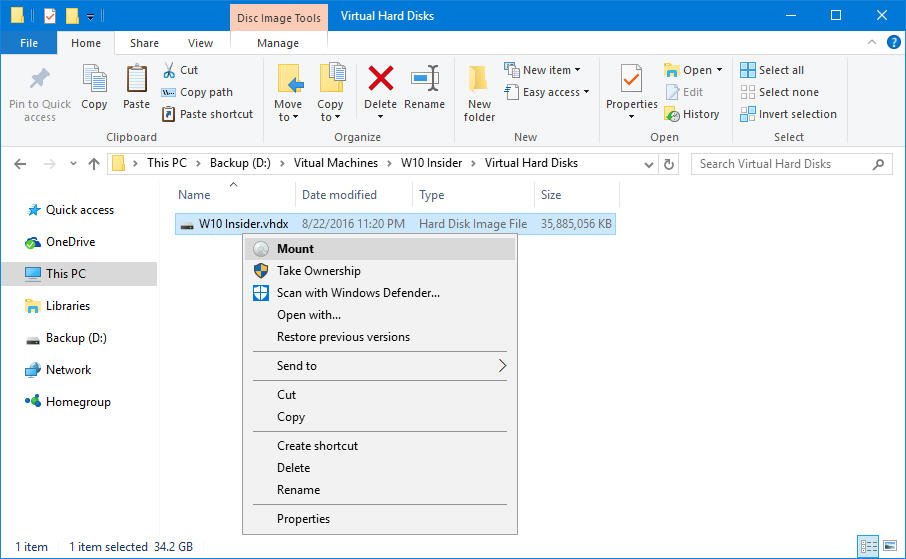Click the Paste clipboard icon

click(136, 79)
